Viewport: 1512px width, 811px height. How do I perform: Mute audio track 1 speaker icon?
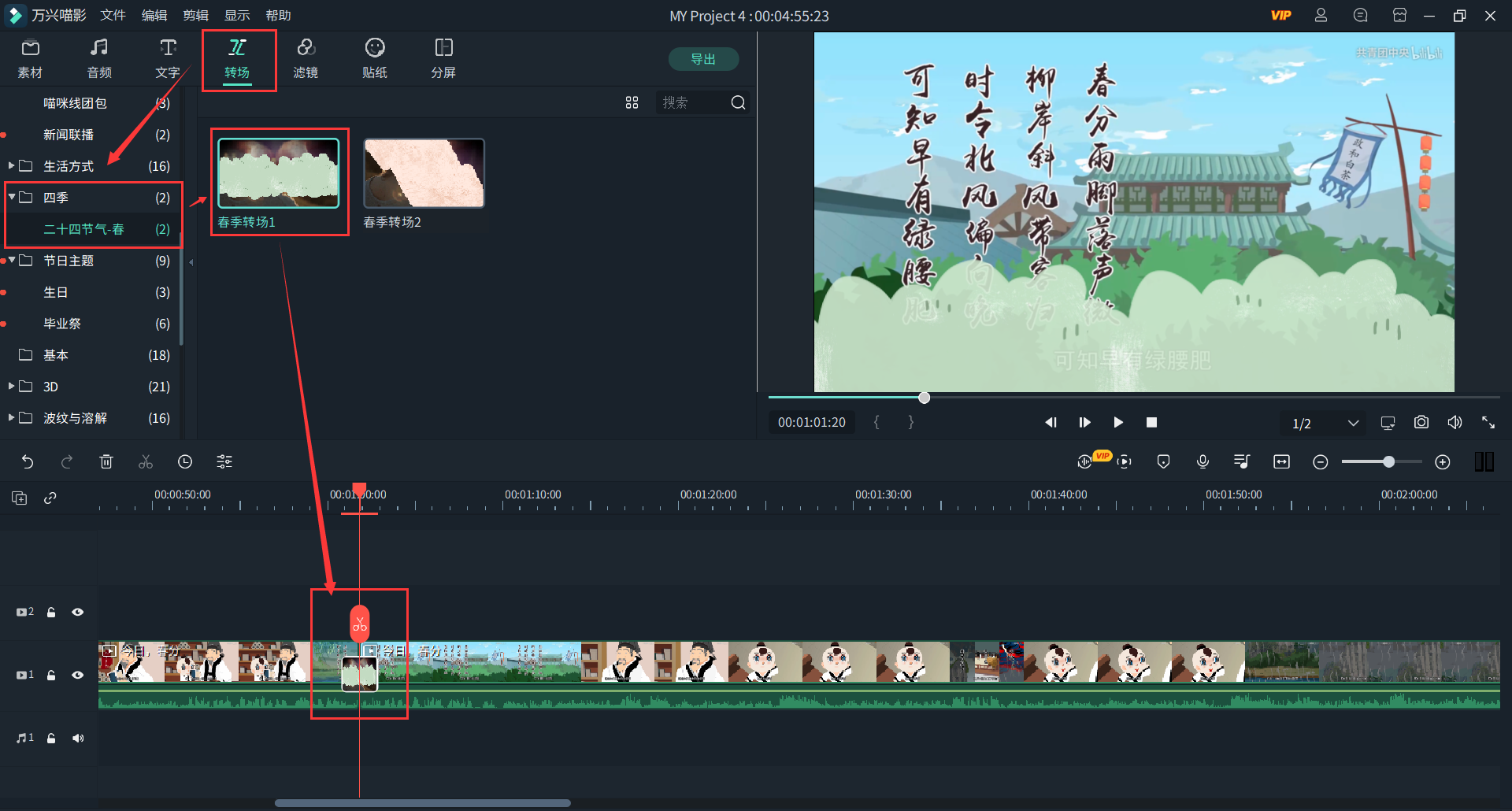(x=78, y=738)
